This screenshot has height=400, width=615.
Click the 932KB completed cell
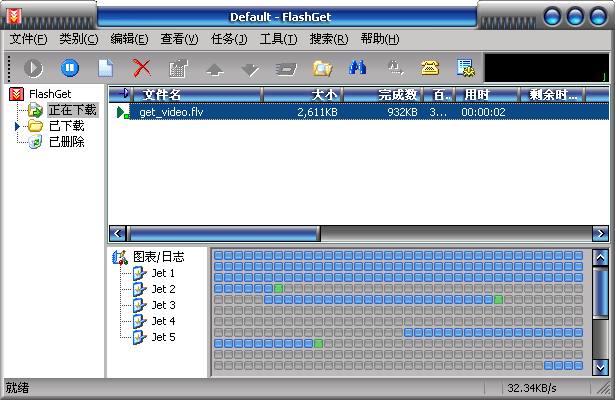coord(402,113)
